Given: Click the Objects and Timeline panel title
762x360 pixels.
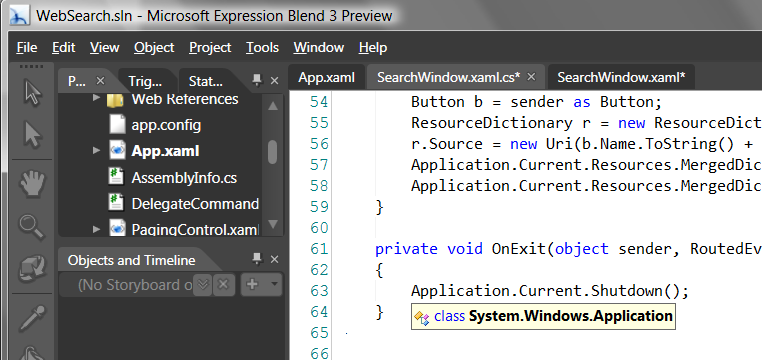Looking at the screenshot, I should (x=131, y=260).
